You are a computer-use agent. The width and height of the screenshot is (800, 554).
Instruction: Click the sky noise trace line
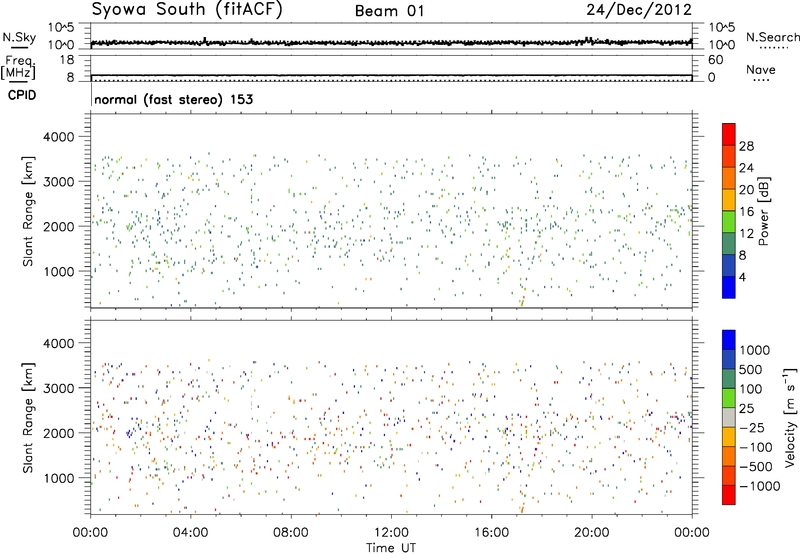tap(391, 43)
